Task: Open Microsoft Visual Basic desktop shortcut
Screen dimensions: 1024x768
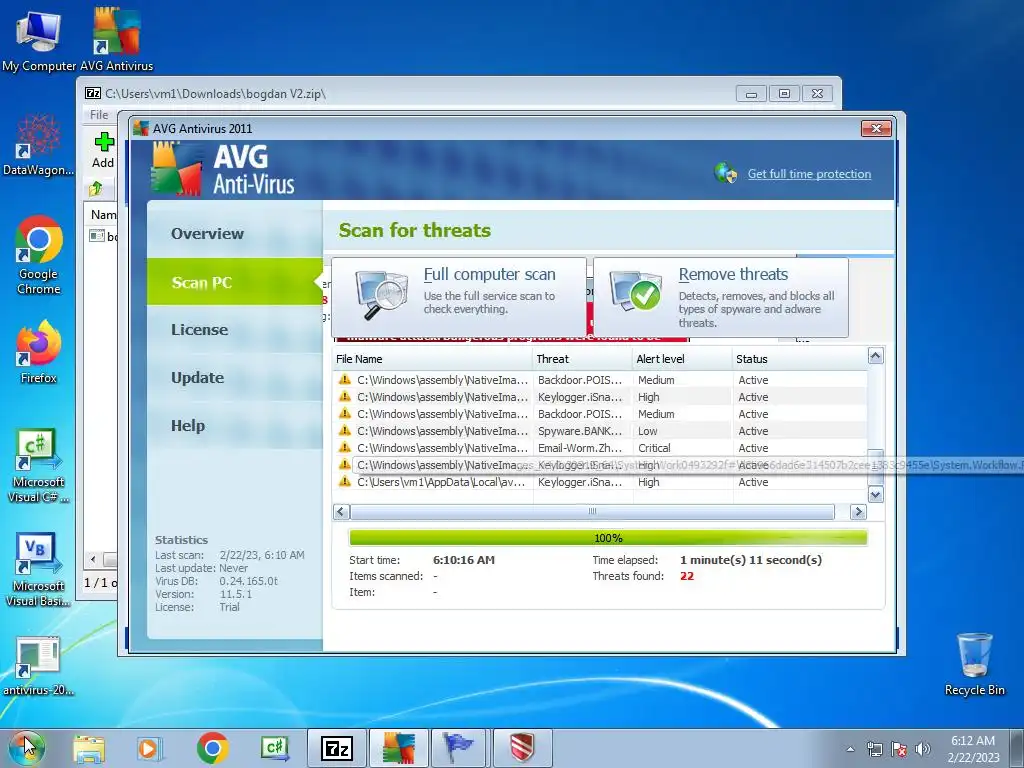Action: 39,569
